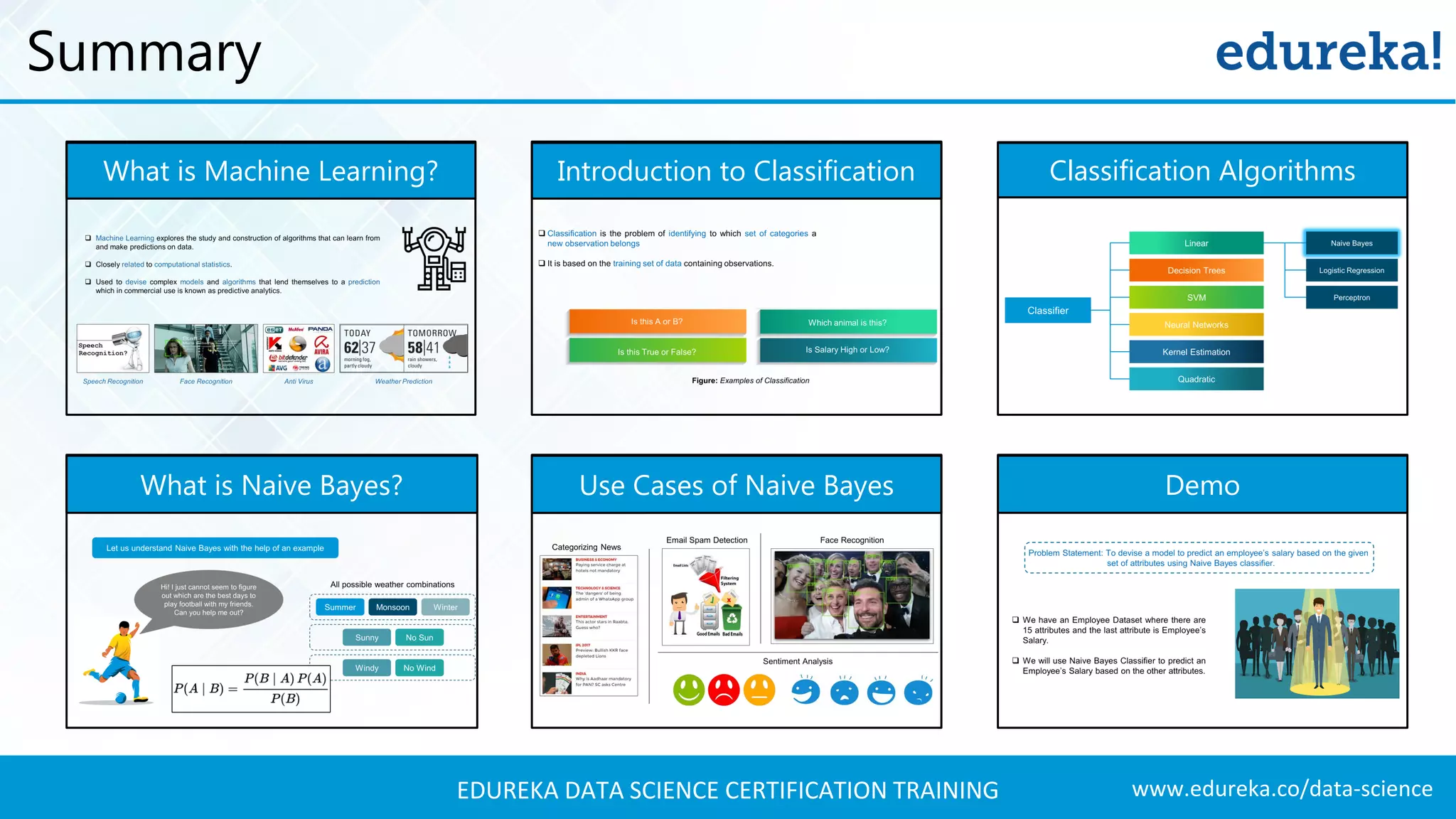Screen dimensions: 1456x819
Task: Select the Speech Recognition image
Action: (113, 348)
